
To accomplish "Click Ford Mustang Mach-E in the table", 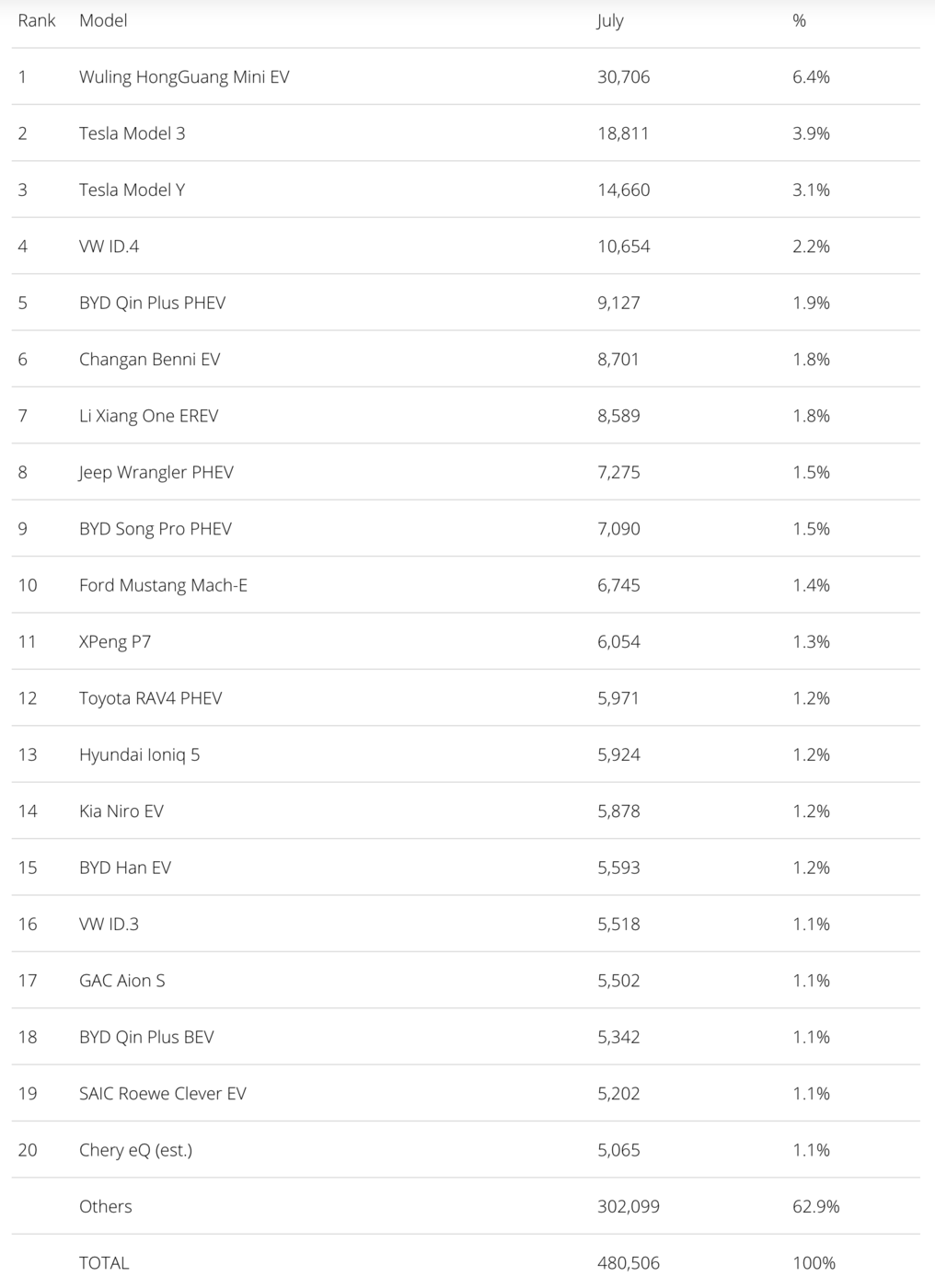I will coord(163,585).
